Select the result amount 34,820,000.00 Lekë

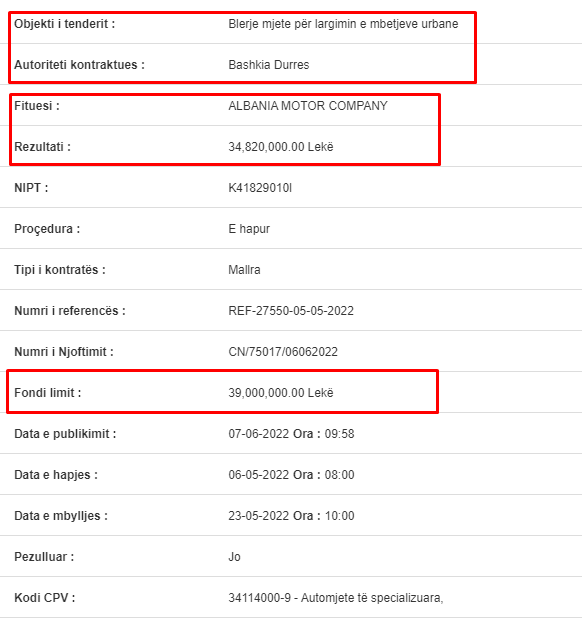coord(281,147)
